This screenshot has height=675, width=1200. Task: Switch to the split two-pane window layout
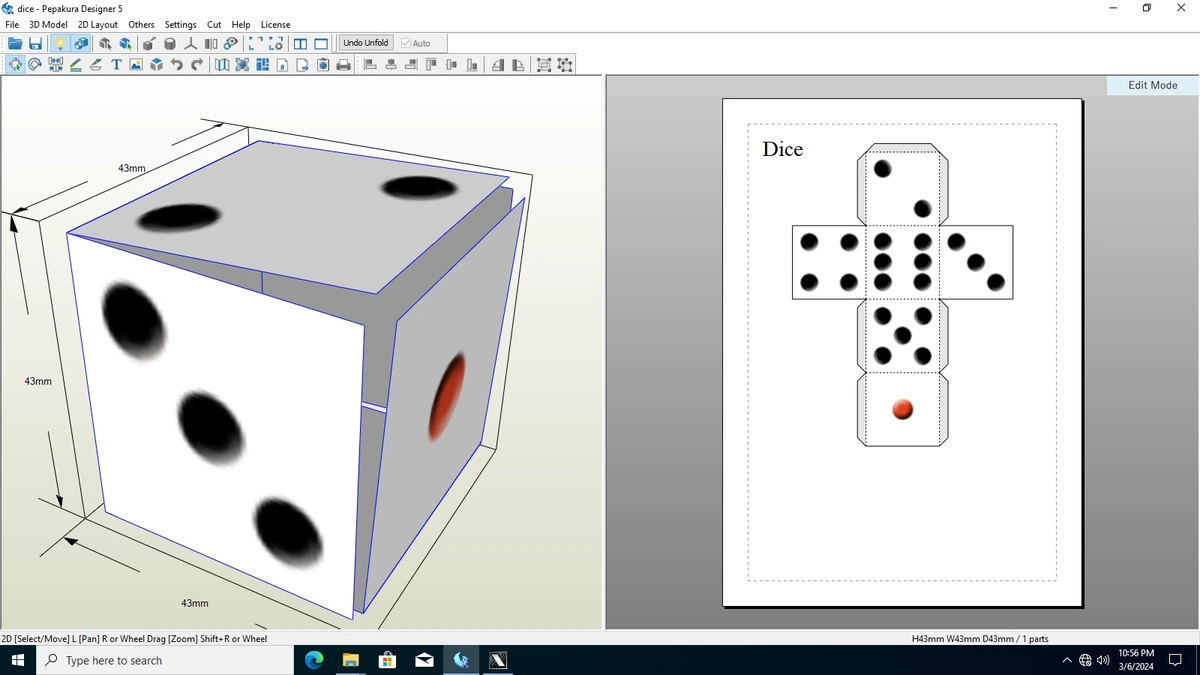[300, 43]
